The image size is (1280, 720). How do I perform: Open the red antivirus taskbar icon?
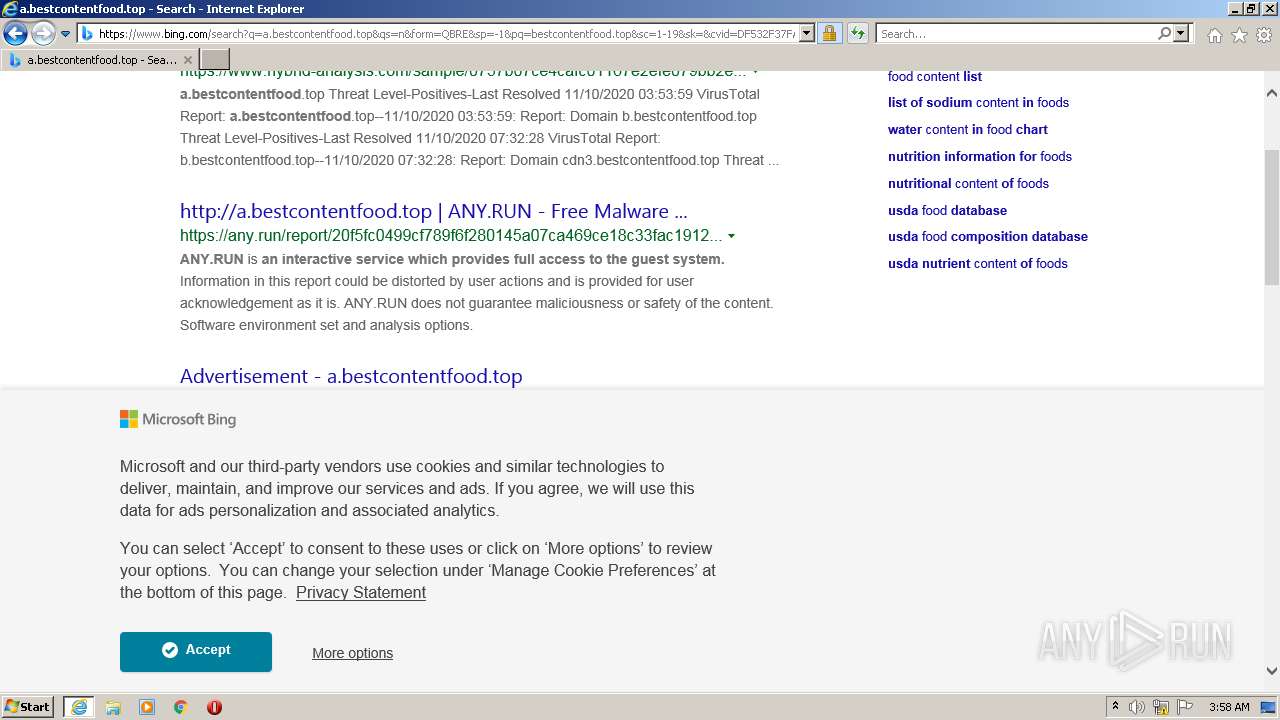pyautogui.click(x=214, y=707)
